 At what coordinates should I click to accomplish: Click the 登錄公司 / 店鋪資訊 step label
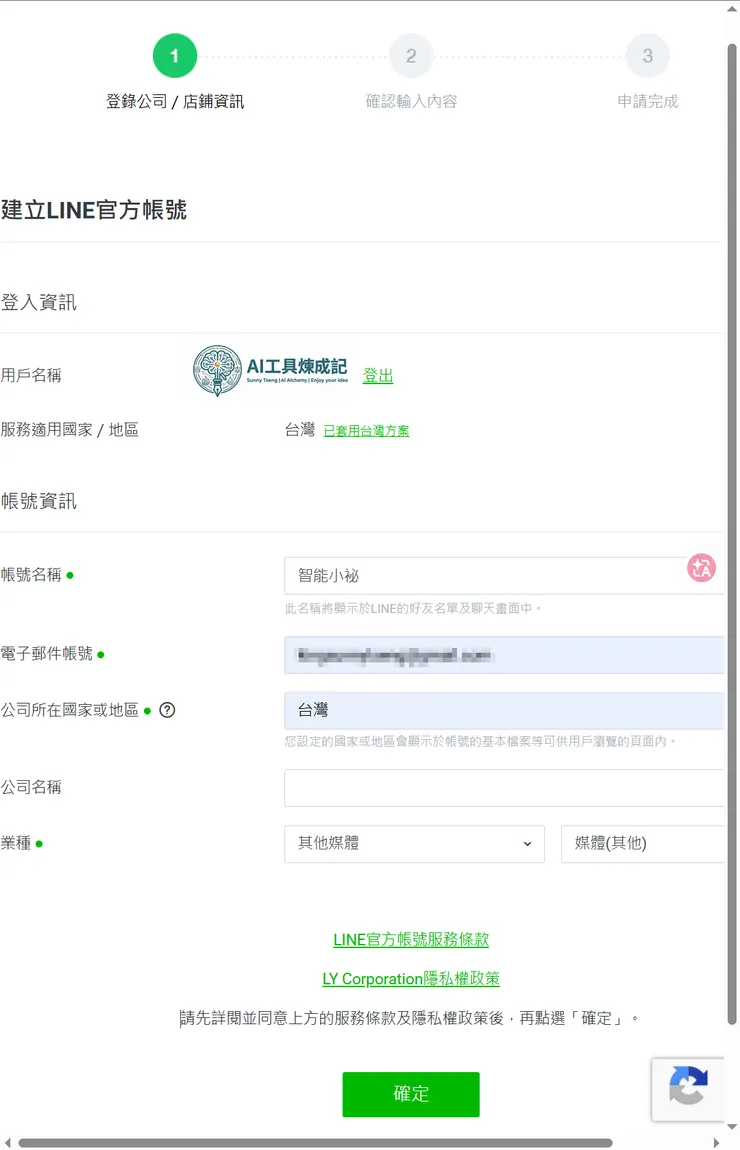click(x=175, y=101)
